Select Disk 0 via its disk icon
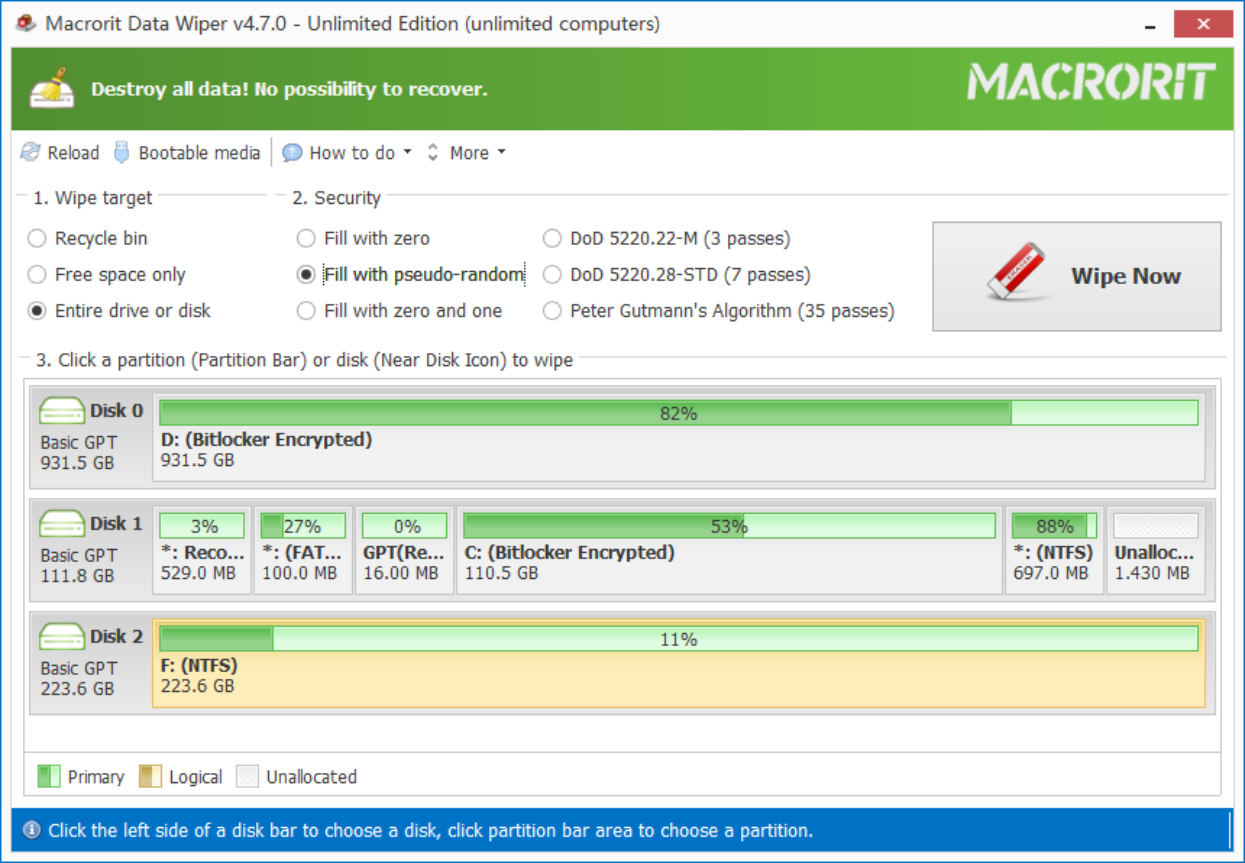1245x863 pixels. click(62, 410)
